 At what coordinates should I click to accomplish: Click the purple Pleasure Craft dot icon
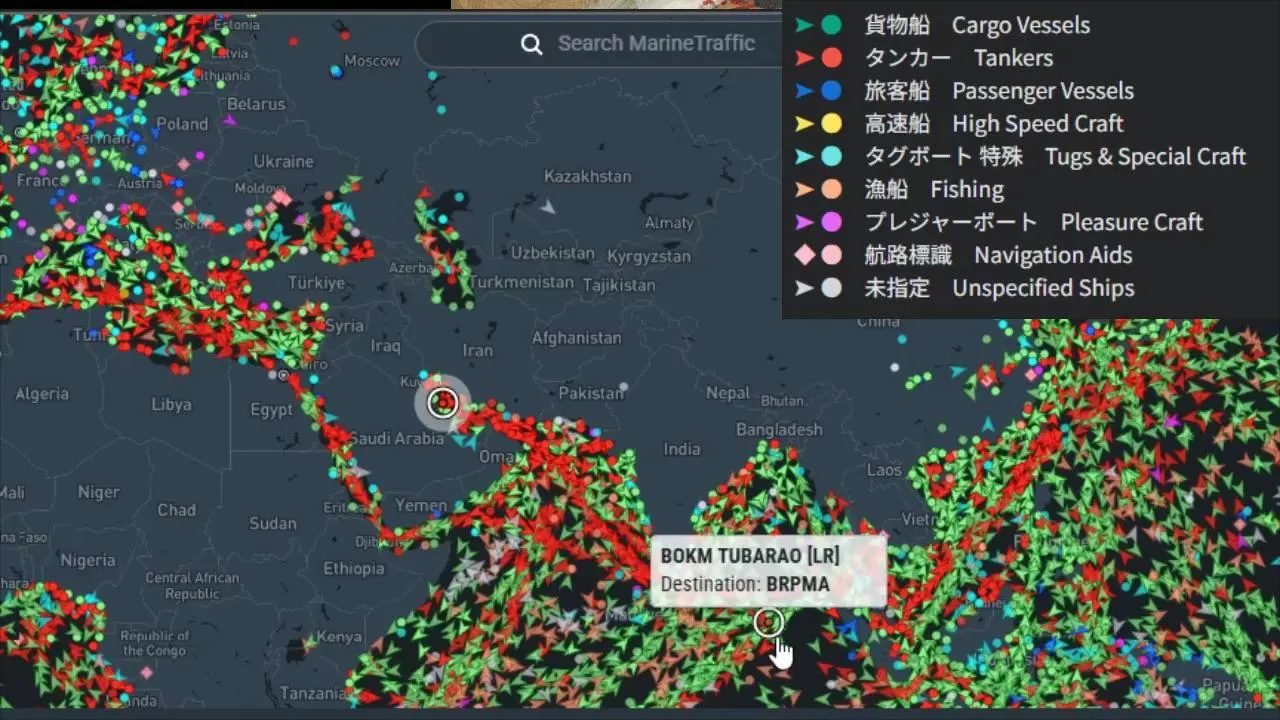point(831,222)
